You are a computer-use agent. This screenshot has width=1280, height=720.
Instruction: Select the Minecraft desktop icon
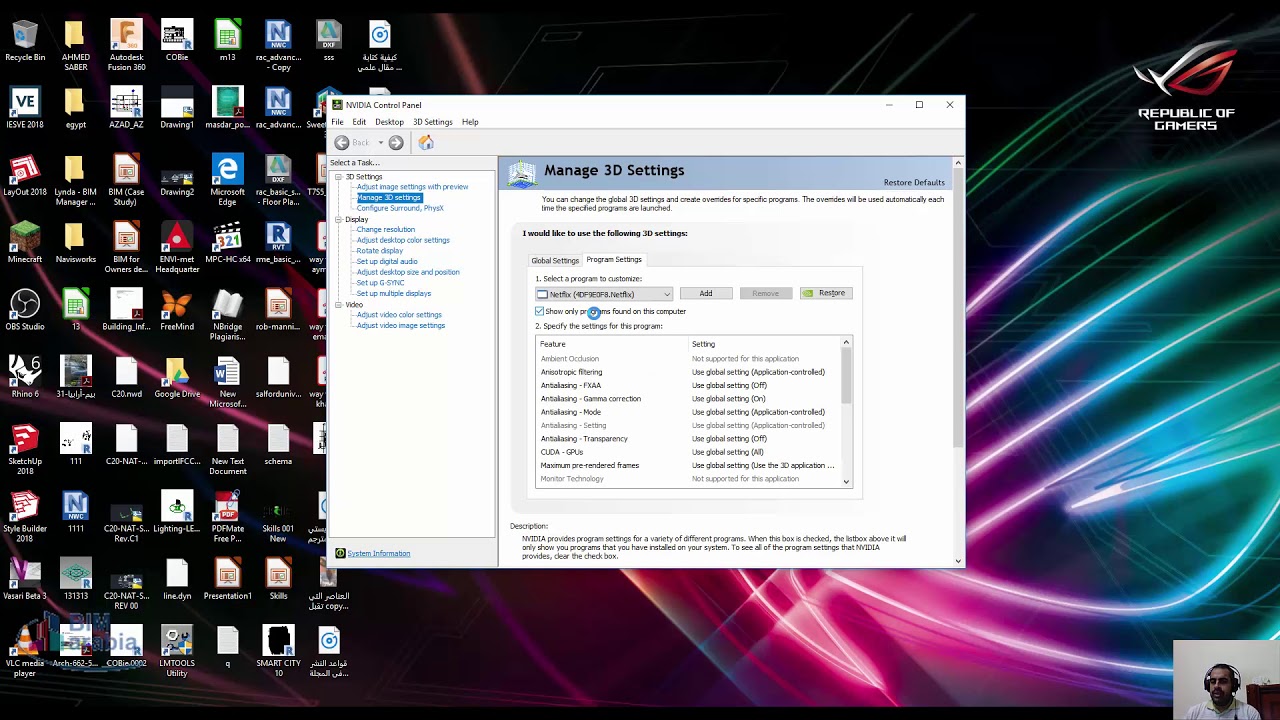point(25,243)
